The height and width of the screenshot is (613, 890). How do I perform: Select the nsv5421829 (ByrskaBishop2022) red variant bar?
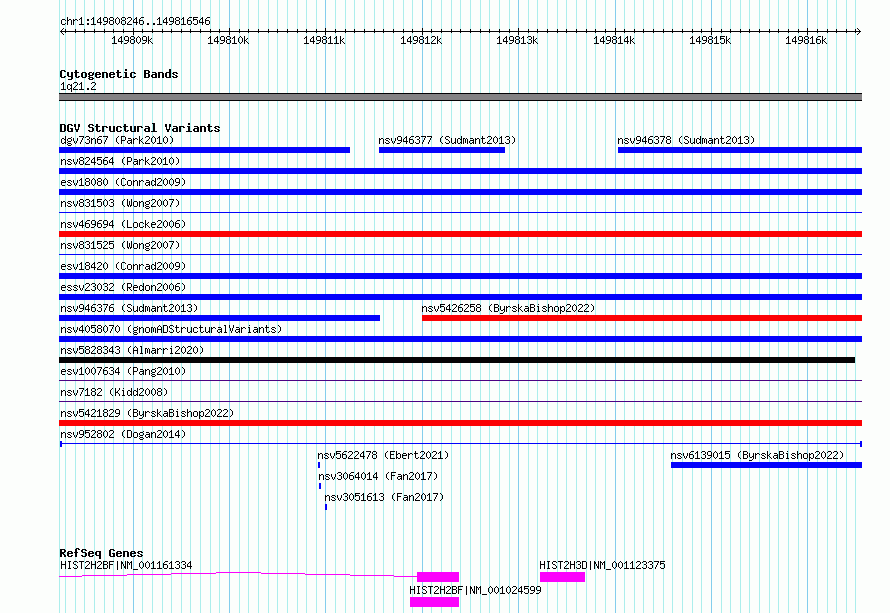tap(460, 423)
